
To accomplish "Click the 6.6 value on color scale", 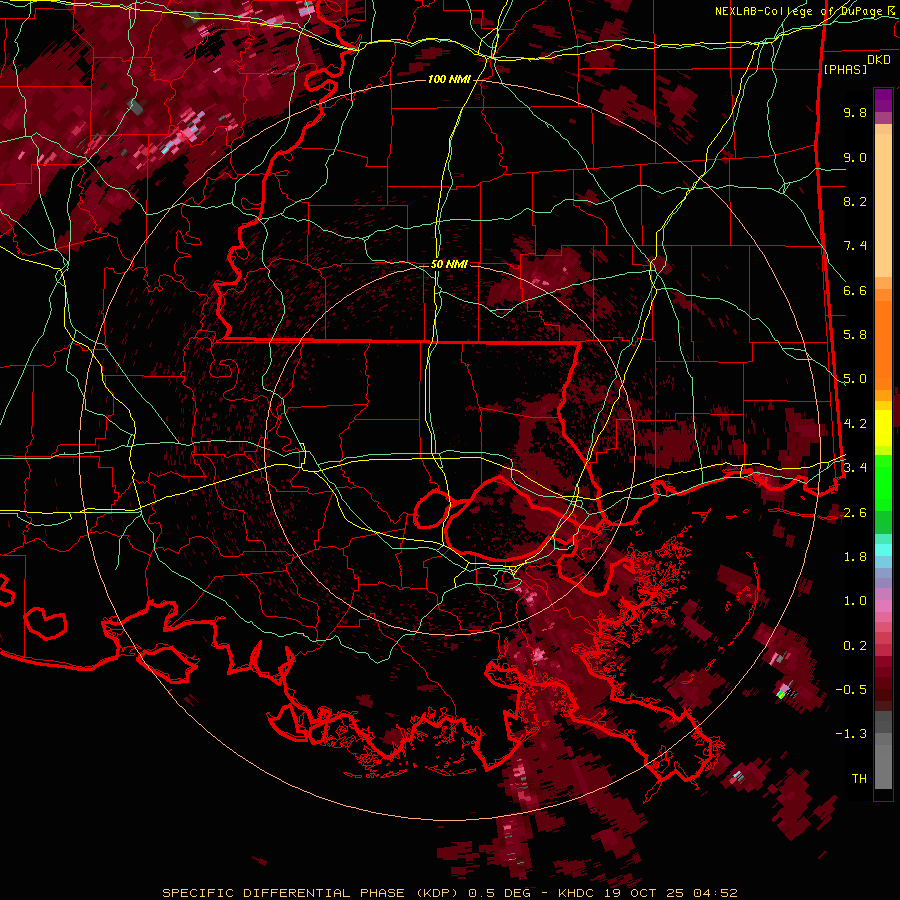I will [x=855, y=290].
